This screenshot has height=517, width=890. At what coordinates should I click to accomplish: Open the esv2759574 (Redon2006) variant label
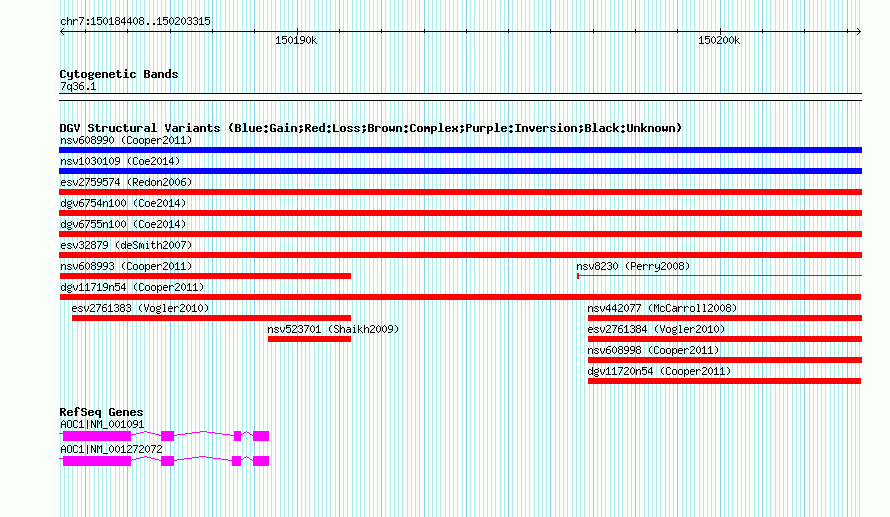coord(126,182)
